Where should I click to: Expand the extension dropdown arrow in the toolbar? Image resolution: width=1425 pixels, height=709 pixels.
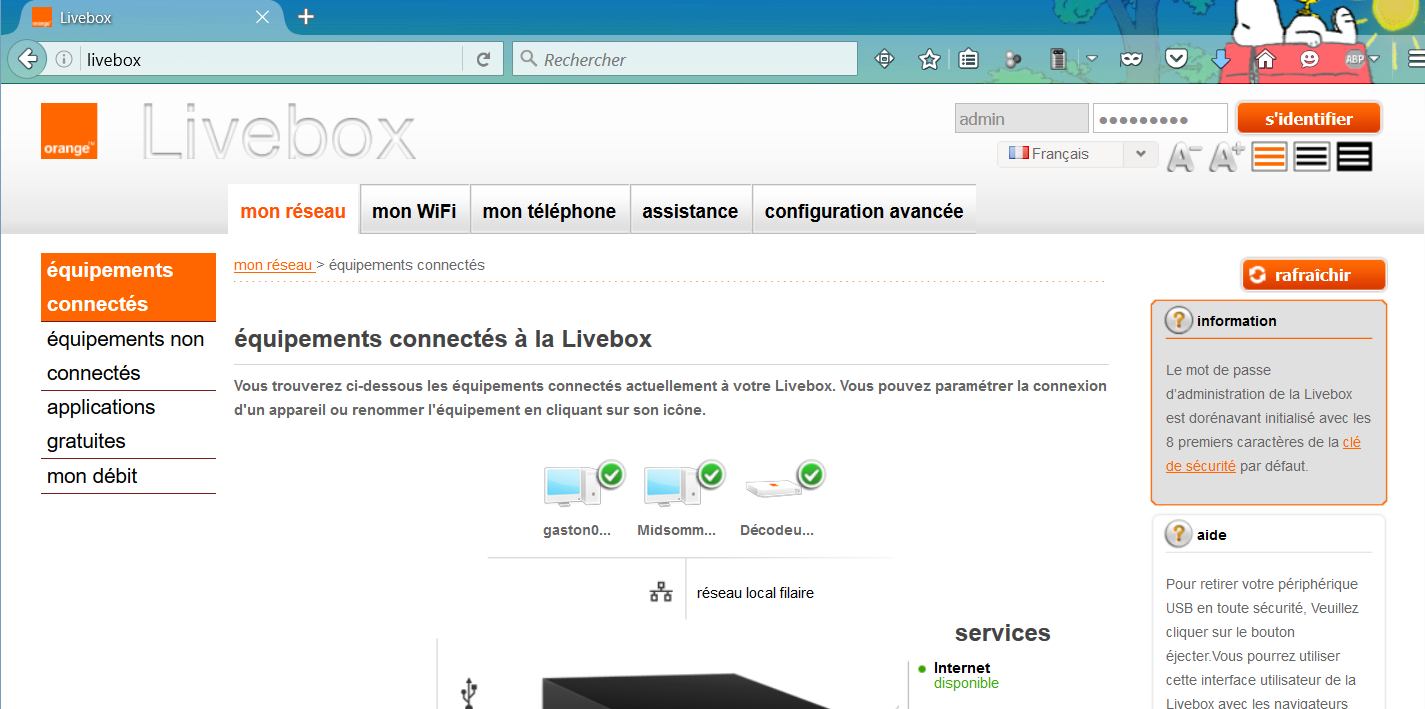(x=1092, y=59)
